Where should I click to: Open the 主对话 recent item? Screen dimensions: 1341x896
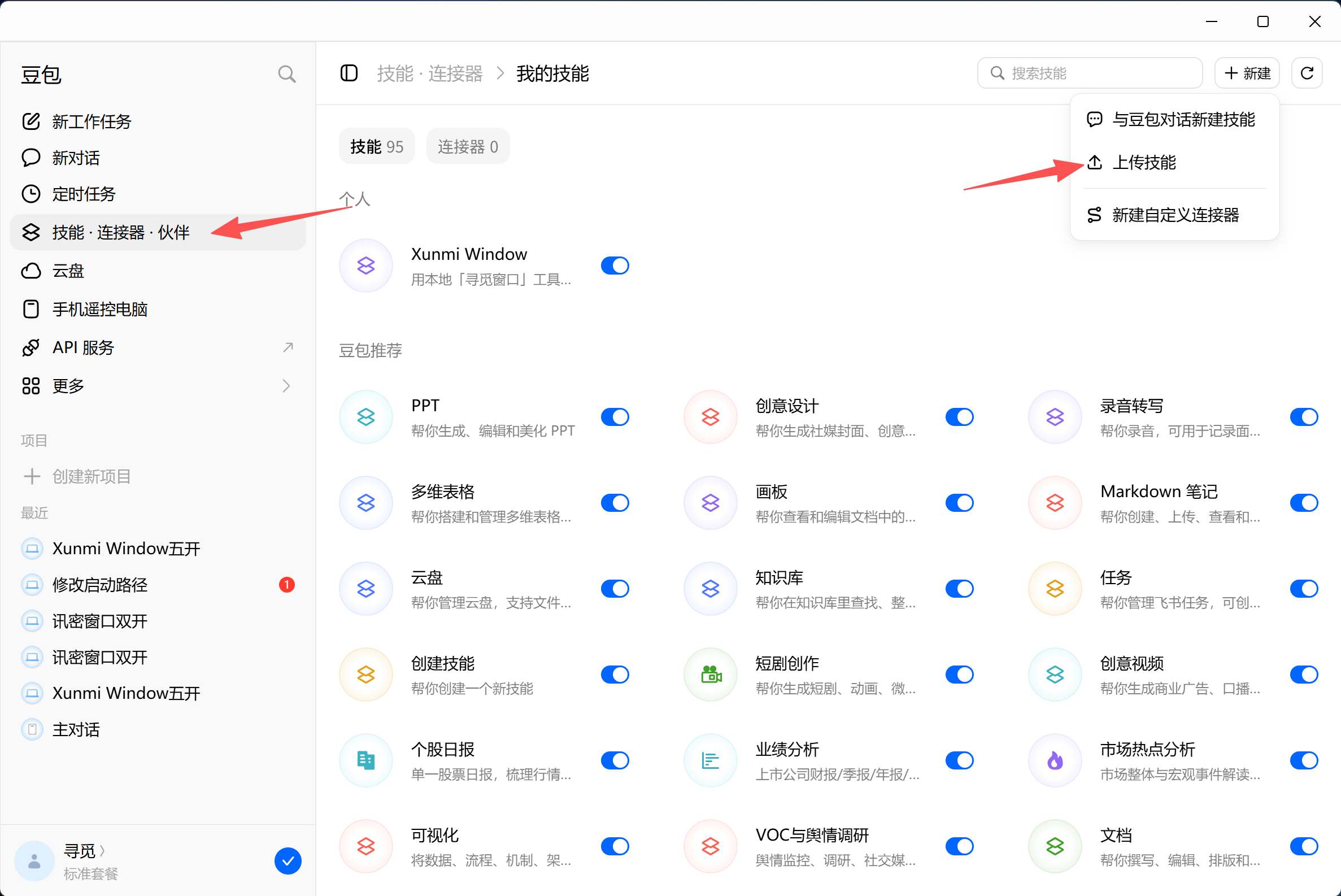point(158,729)
